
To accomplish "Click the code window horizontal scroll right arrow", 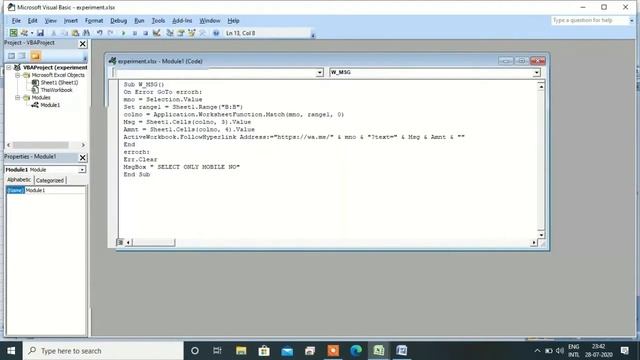I will tap(534, 242).
